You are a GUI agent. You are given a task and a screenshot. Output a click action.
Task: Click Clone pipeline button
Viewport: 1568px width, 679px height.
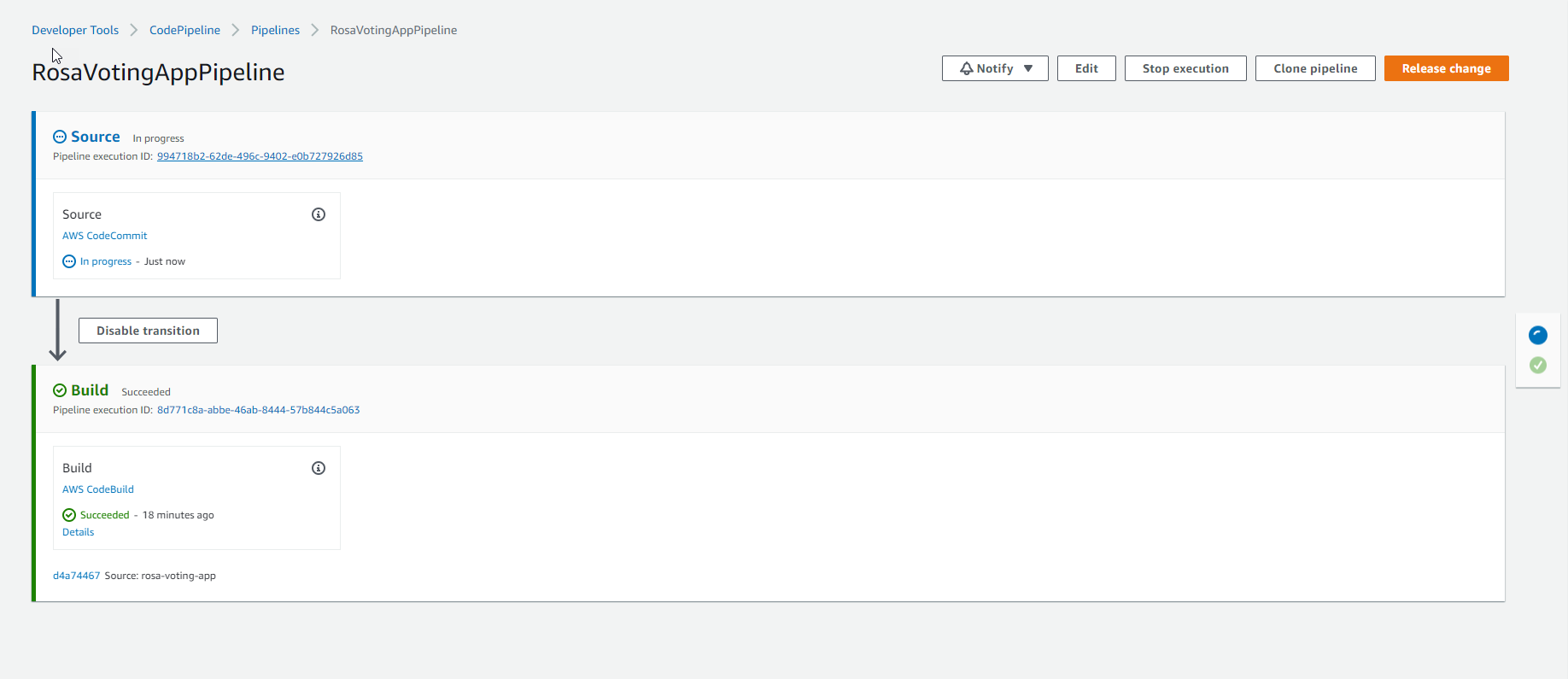[1315, 68]
